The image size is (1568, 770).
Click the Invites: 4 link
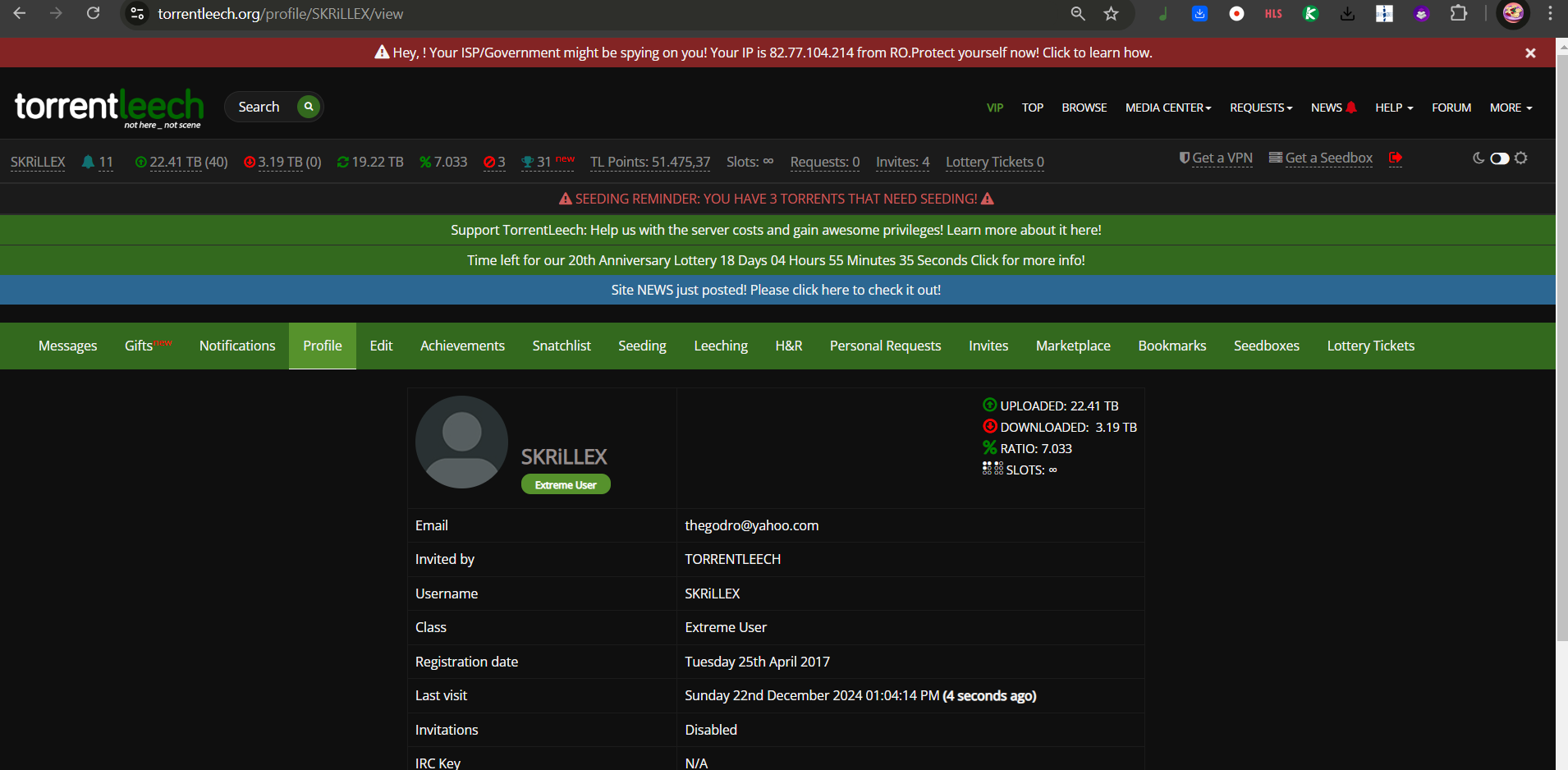pyautogui.click(x=903, y=162)
